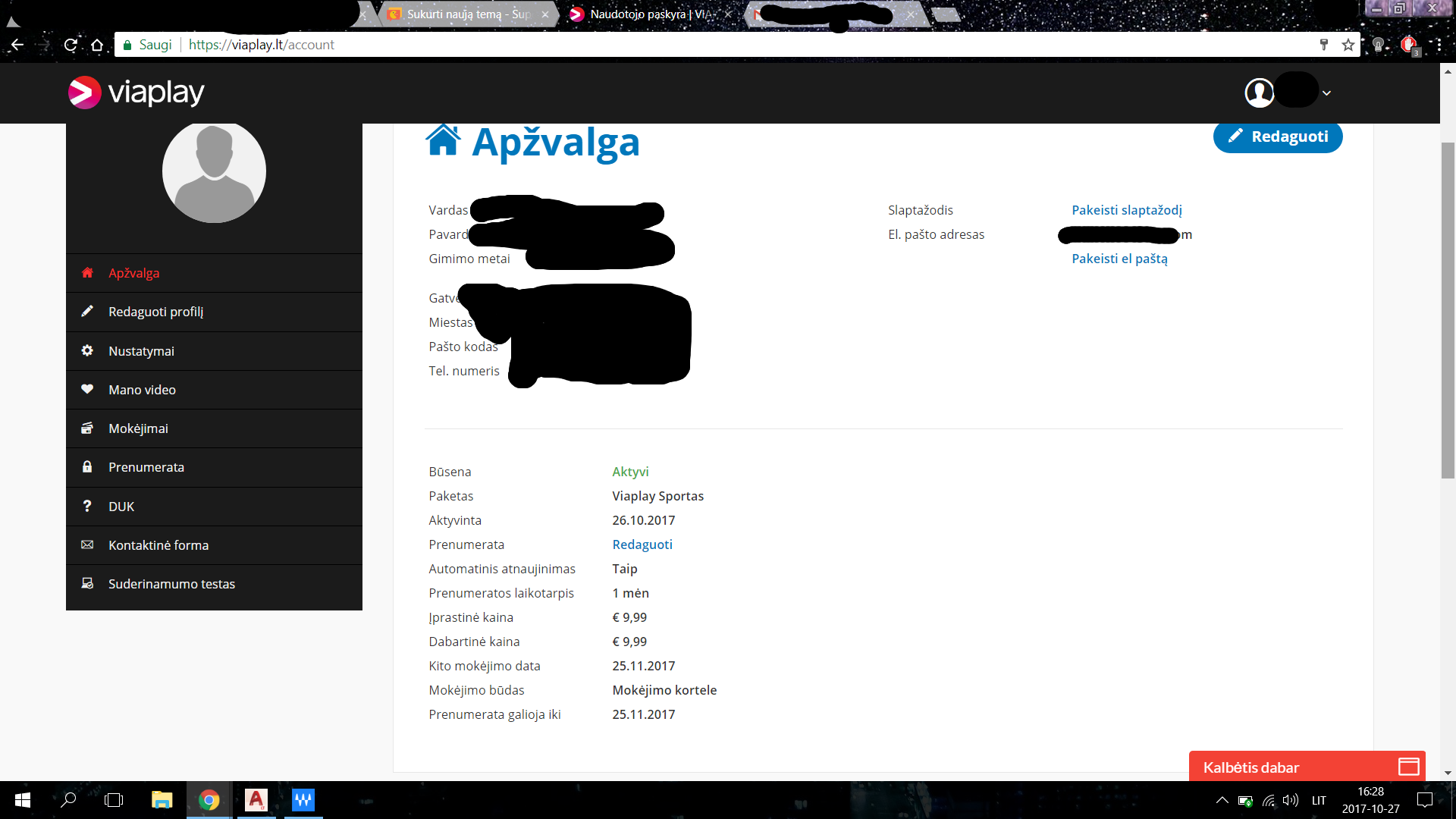The height and width of the screenshot is (819, 1456).
Task: Click the gear icon beside Nustatymai
Action: tap(87, 350)
